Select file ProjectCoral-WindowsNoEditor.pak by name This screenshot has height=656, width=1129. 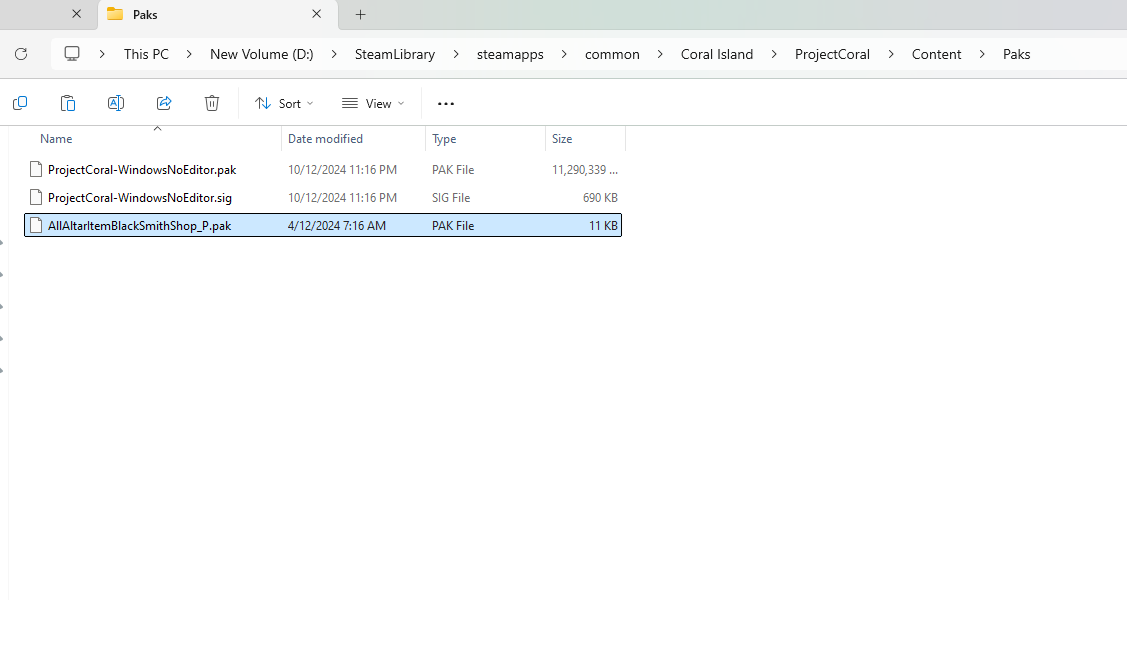[x=142, y=170]
